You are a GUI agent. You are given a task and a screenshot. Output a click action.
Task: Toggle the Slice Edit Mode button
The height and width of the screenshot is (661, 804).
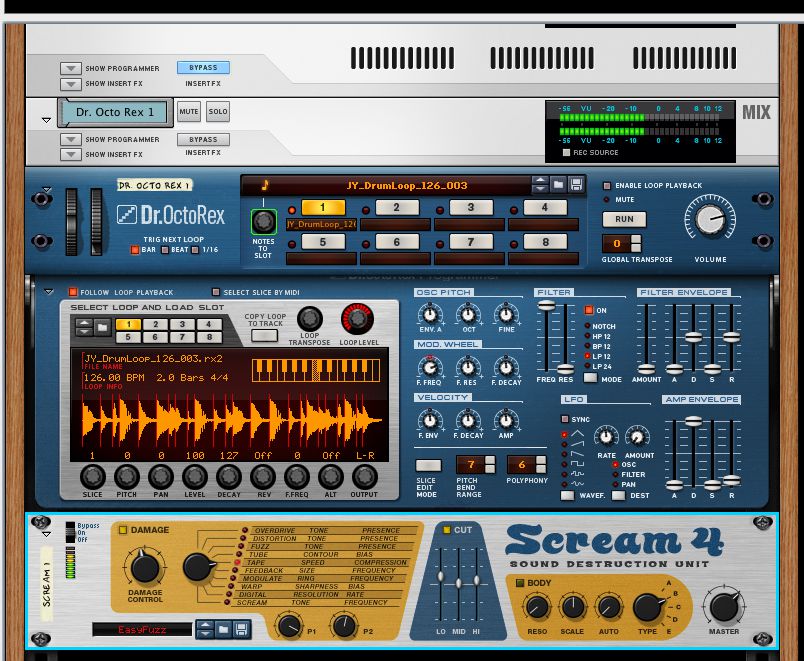point(428,465)
